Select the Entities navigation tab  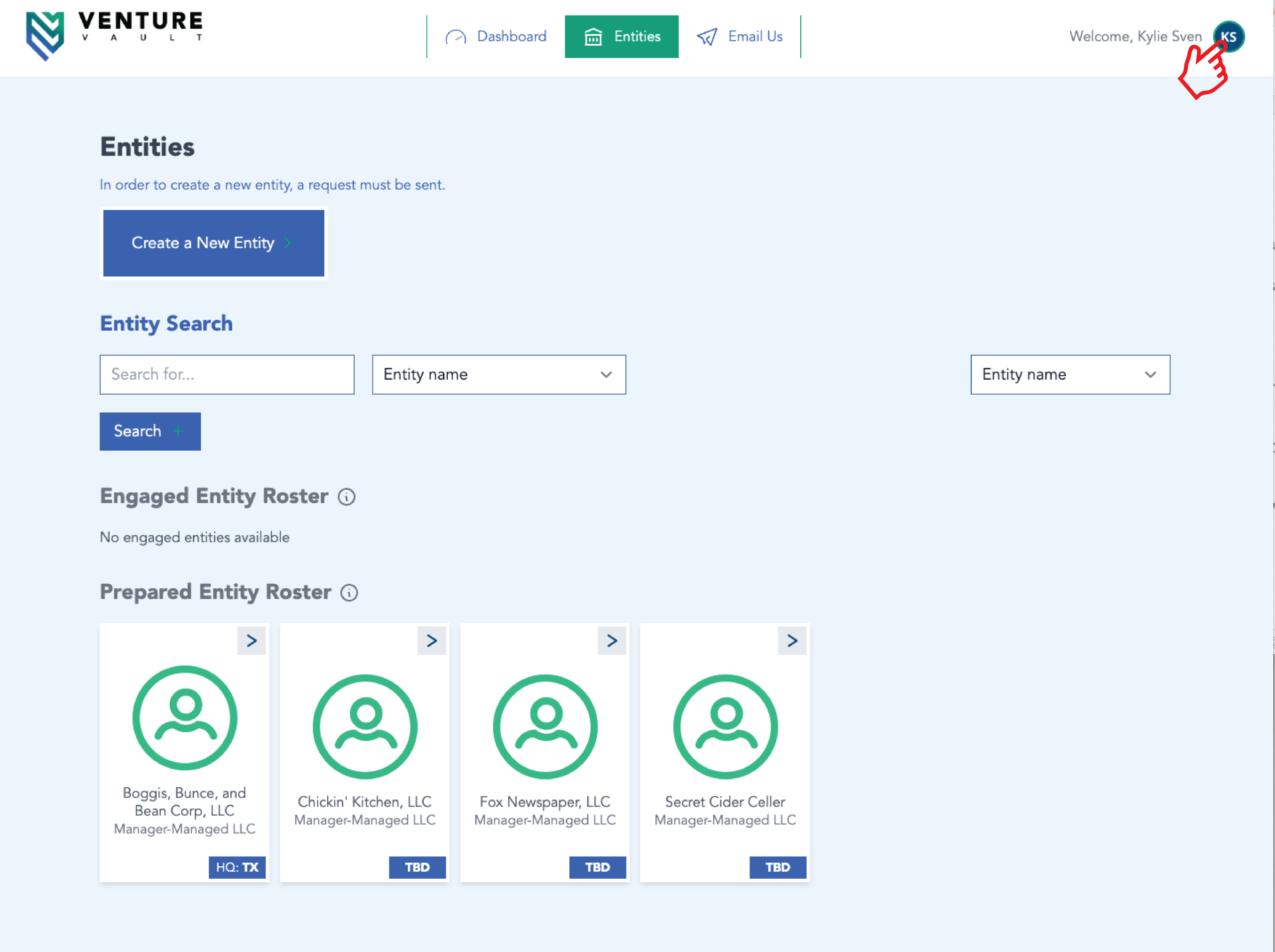pos(621,36)
